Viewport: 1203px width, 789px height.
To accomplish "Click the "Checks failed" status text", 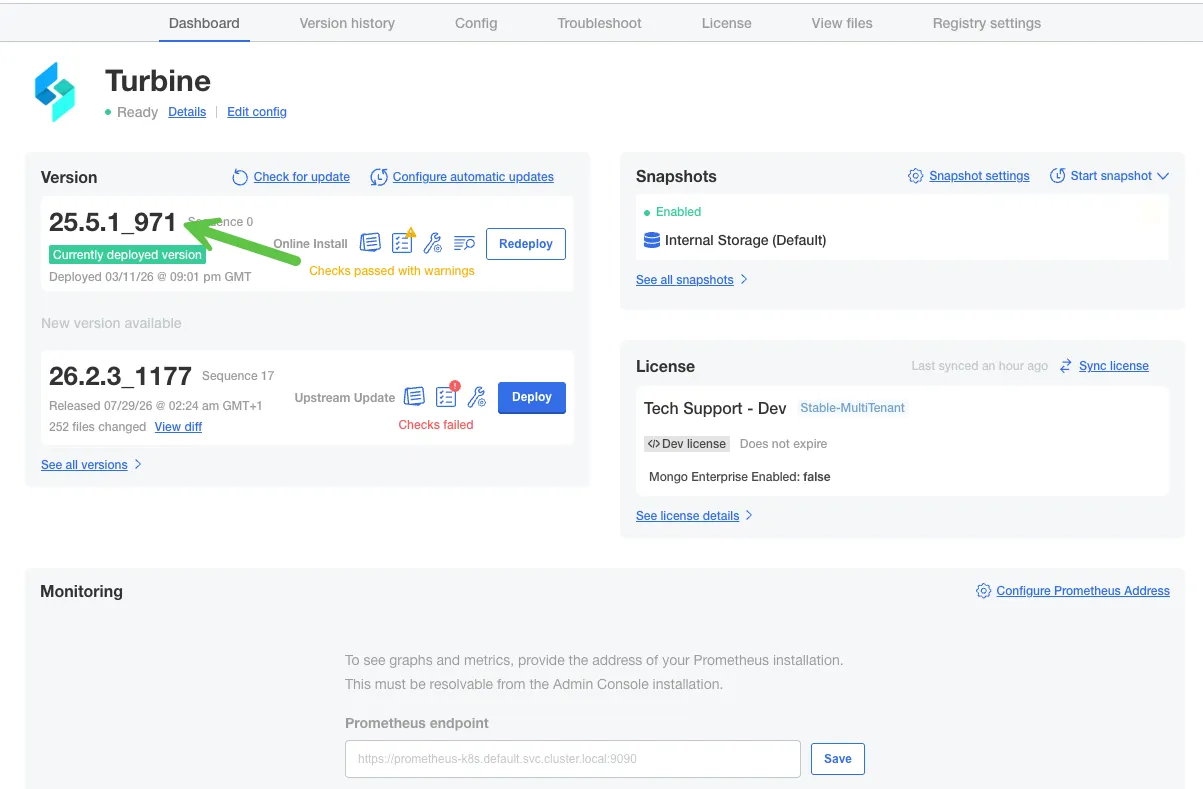I will (436, 425).
